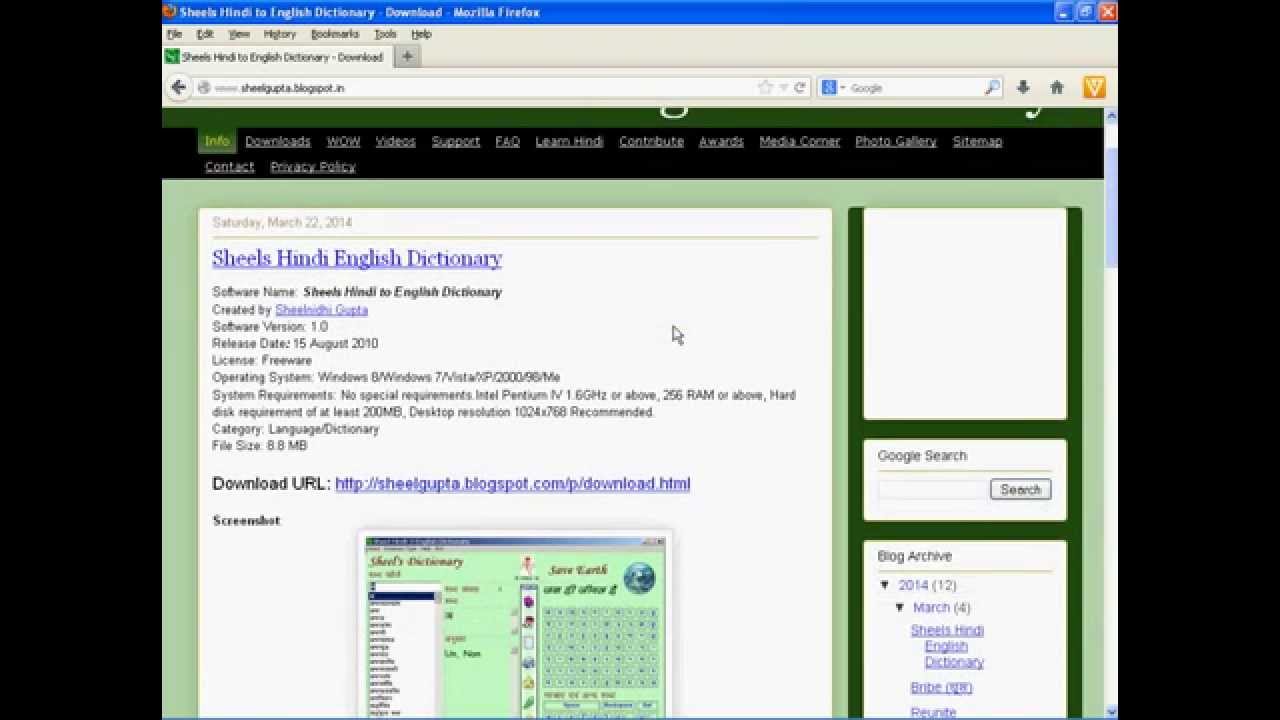The height and width of the screenshot is (720, 1280).
Task: Go to the Firefox home icon
Action: (1057, 87)
